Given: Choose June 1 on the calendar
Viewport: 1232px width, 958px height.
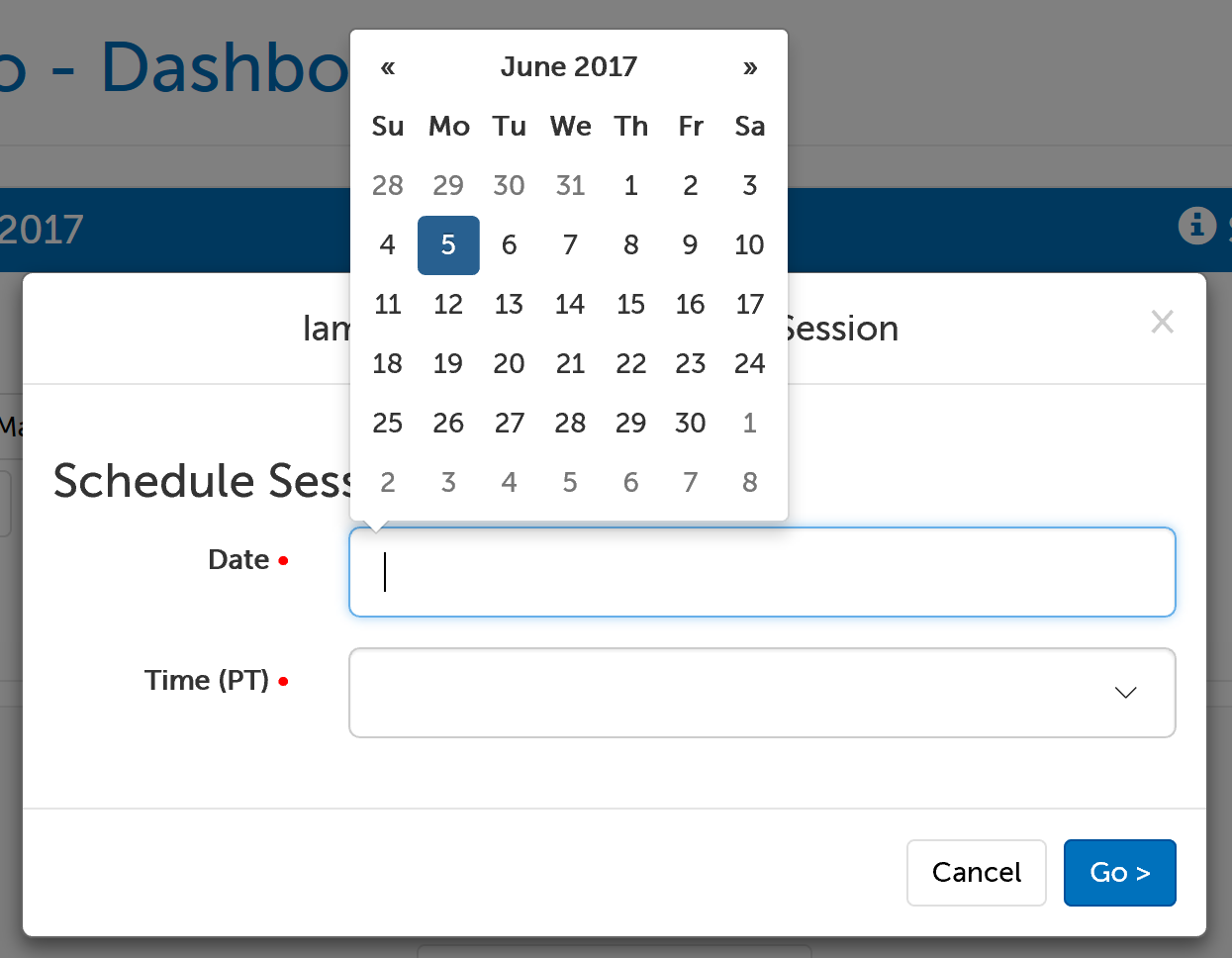Looking at the screenshot, I should [630, 185].
